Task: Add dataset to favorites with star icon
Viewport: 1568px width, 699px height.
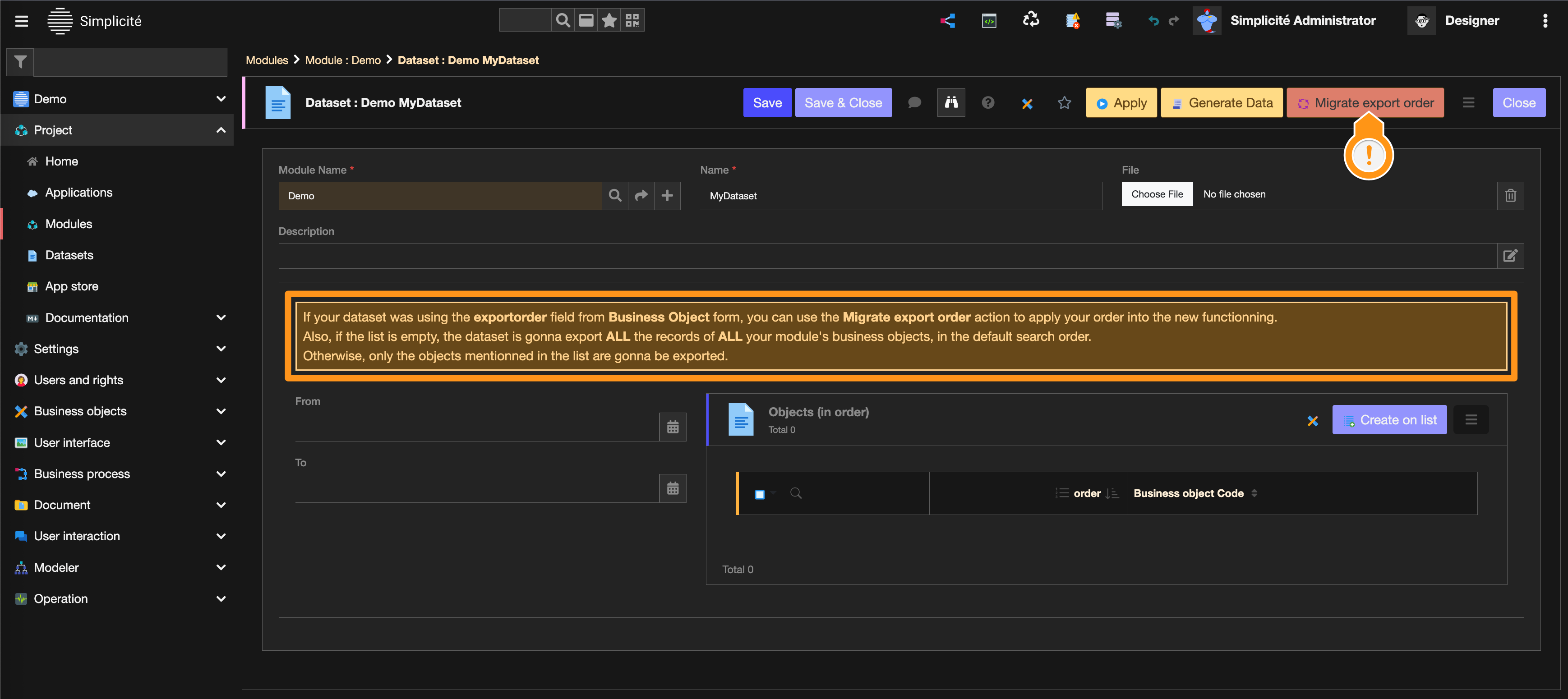Action: click(x=1064, y=103)
